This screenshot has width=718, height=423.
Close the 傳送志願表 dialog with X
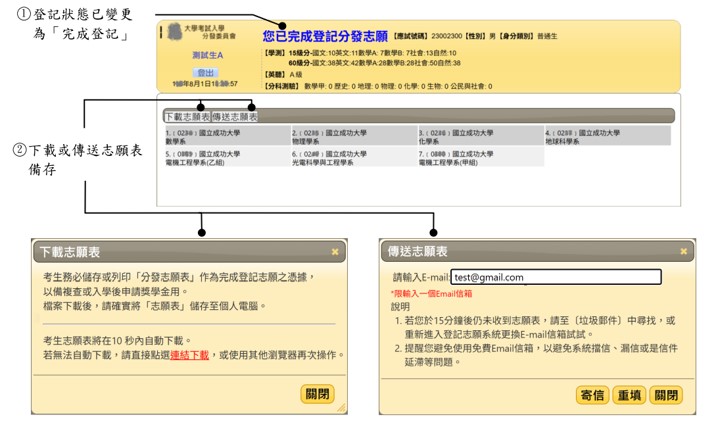coord(683,251)
